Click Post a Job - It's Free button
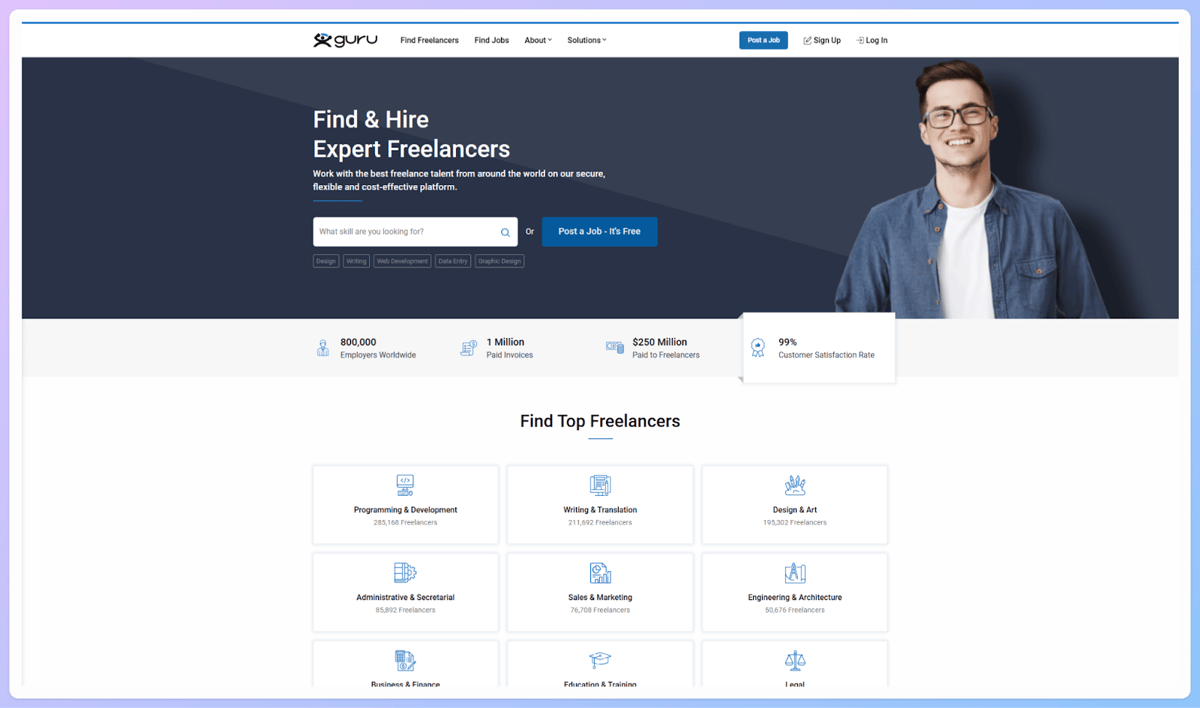Screen dimensions: 1200x708 click(x=599, y=232)
